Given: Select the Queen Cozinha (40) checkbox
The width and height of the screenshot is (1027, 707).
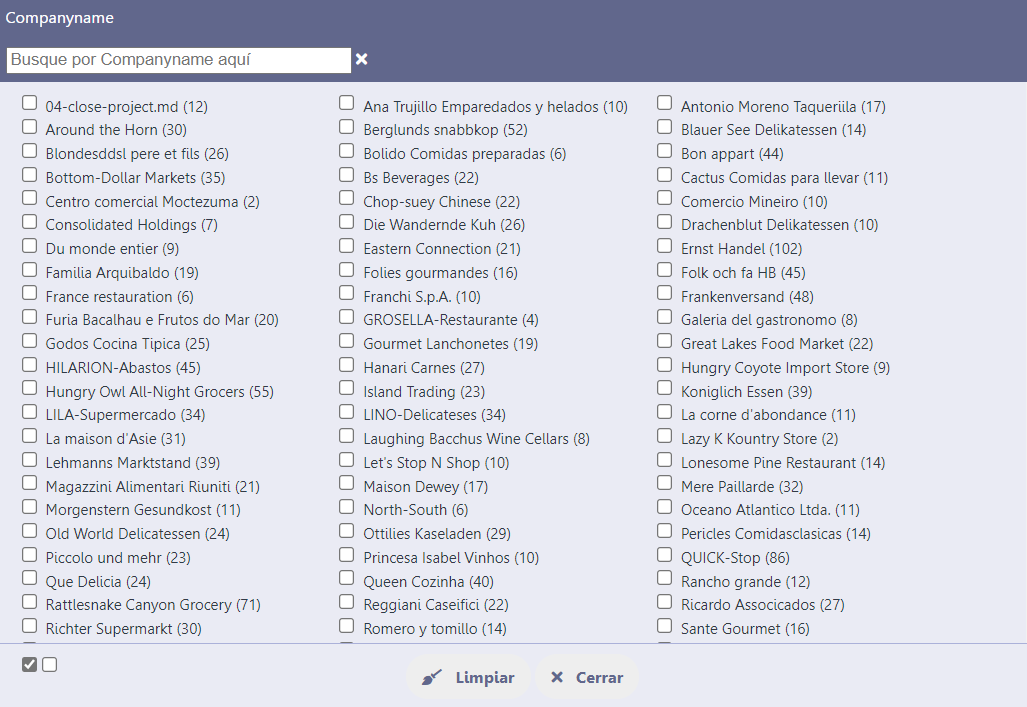Looking at the screenshot, I should point(347,579).
